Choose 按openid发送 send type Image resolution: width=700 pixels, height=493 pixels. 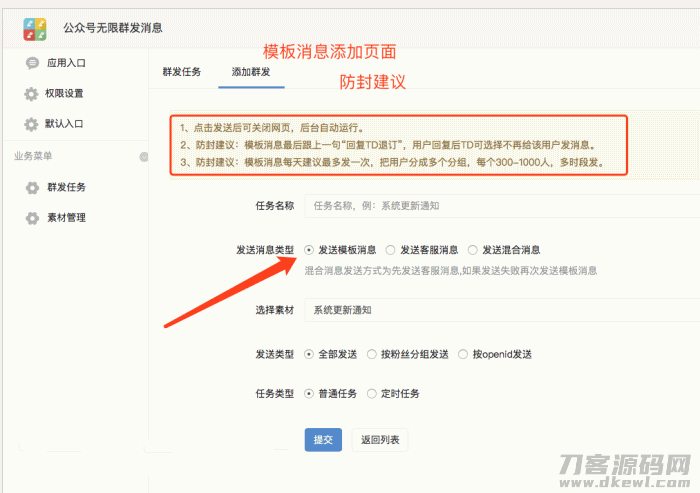click(463, 354)
